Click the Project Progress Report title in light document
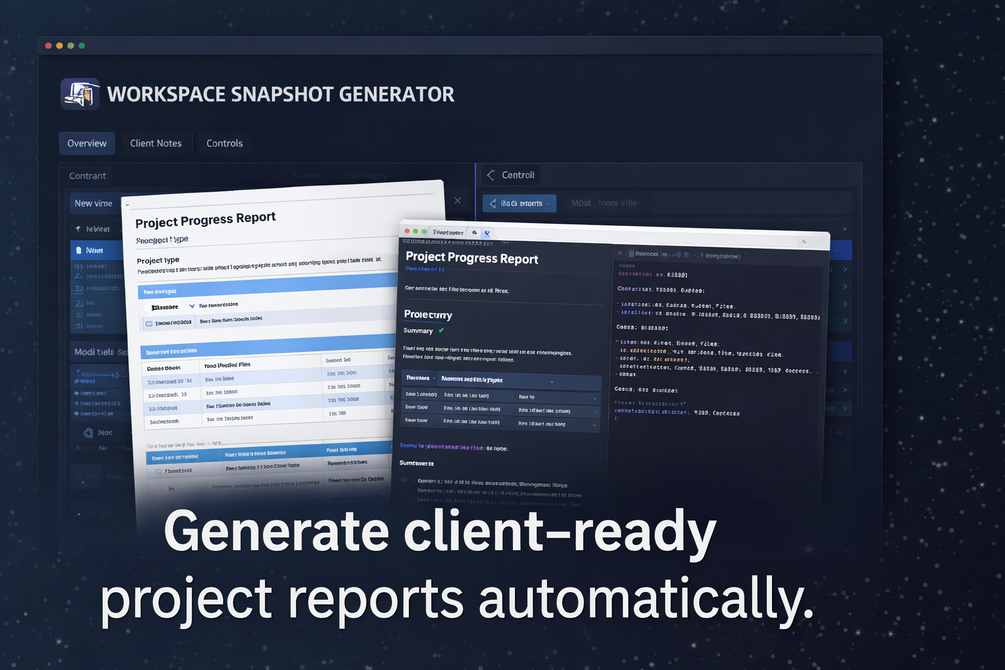Screen dimensions: 1005x670 tap(205, 220)
